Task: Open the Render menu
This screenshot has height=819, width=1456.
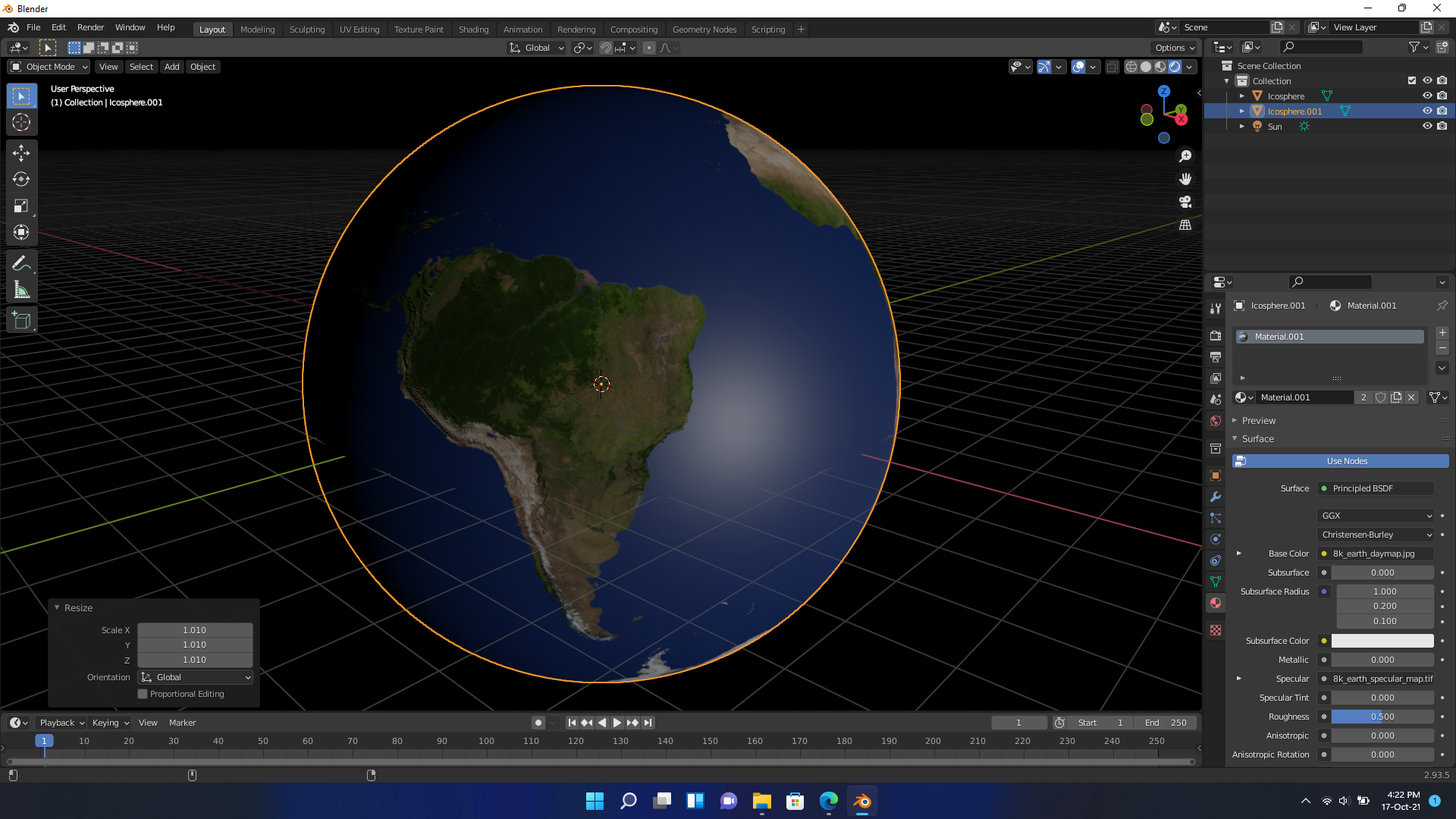Action: click(x=90, y=27)
